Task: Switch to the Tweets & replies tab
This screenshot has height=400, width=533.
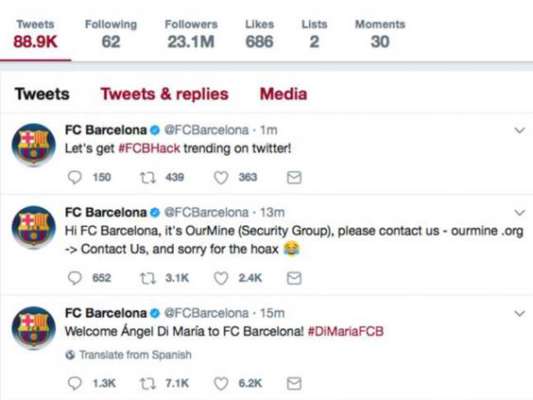Action: tap(165, 94)
